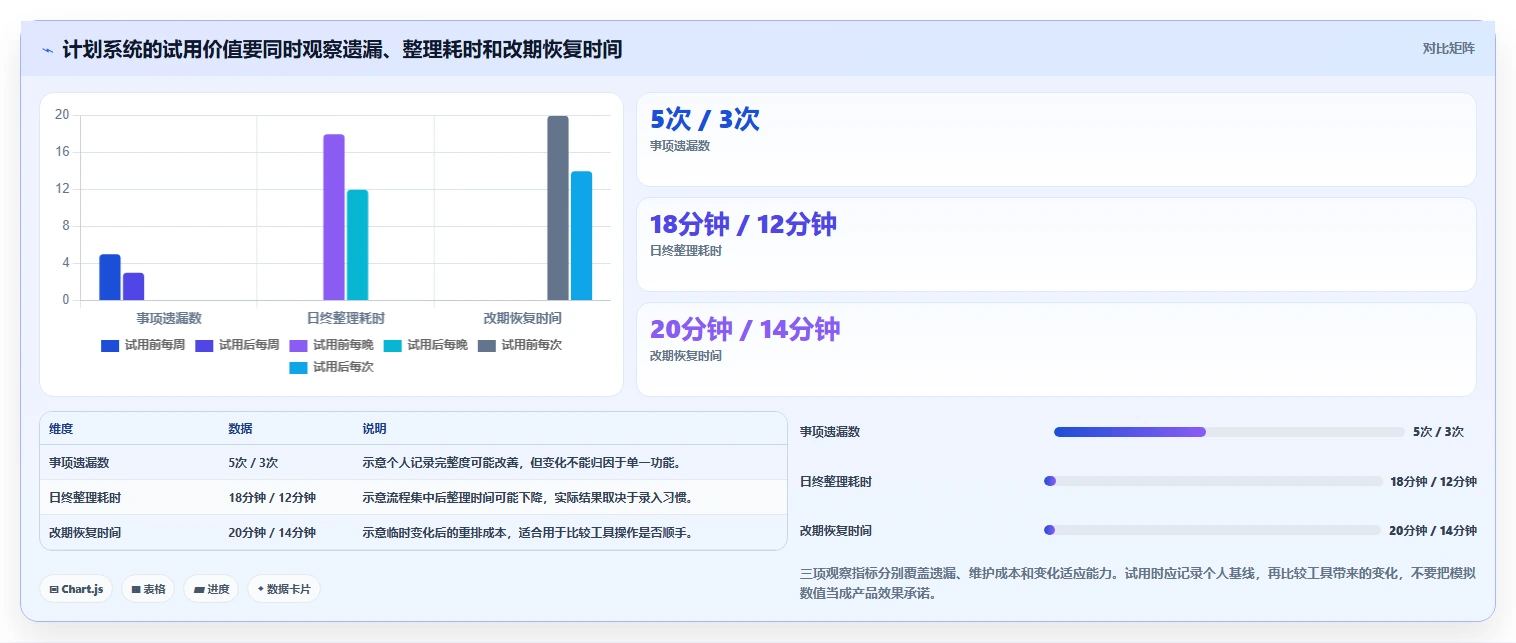Click the 表格 chip

pyautogui.click(x=148, y=589)
